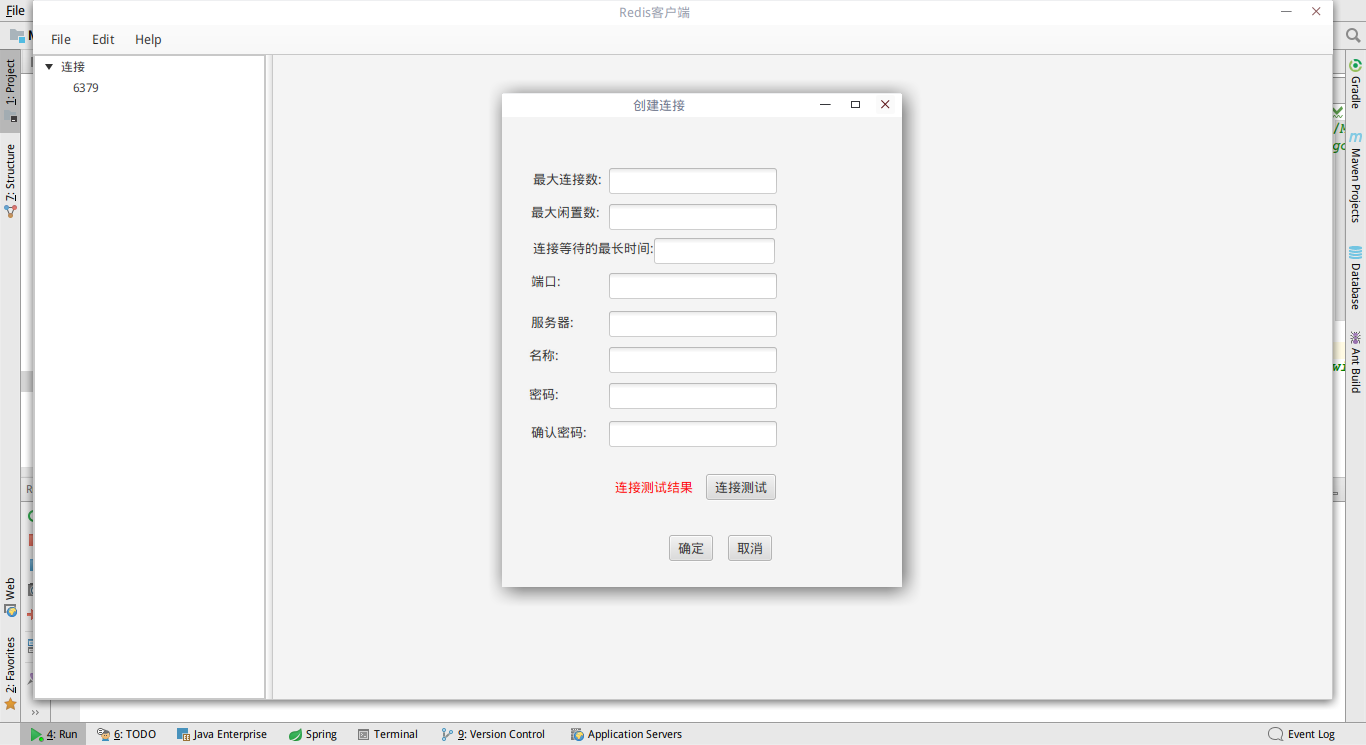Minimize the Redis客户端 window

[x=1286, y=12]
